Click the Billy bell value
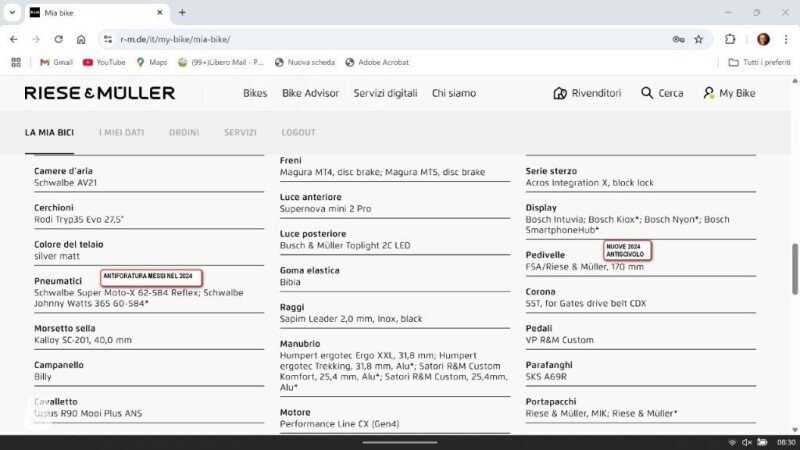This screenshot has width=800, height=450. (43, 377)
